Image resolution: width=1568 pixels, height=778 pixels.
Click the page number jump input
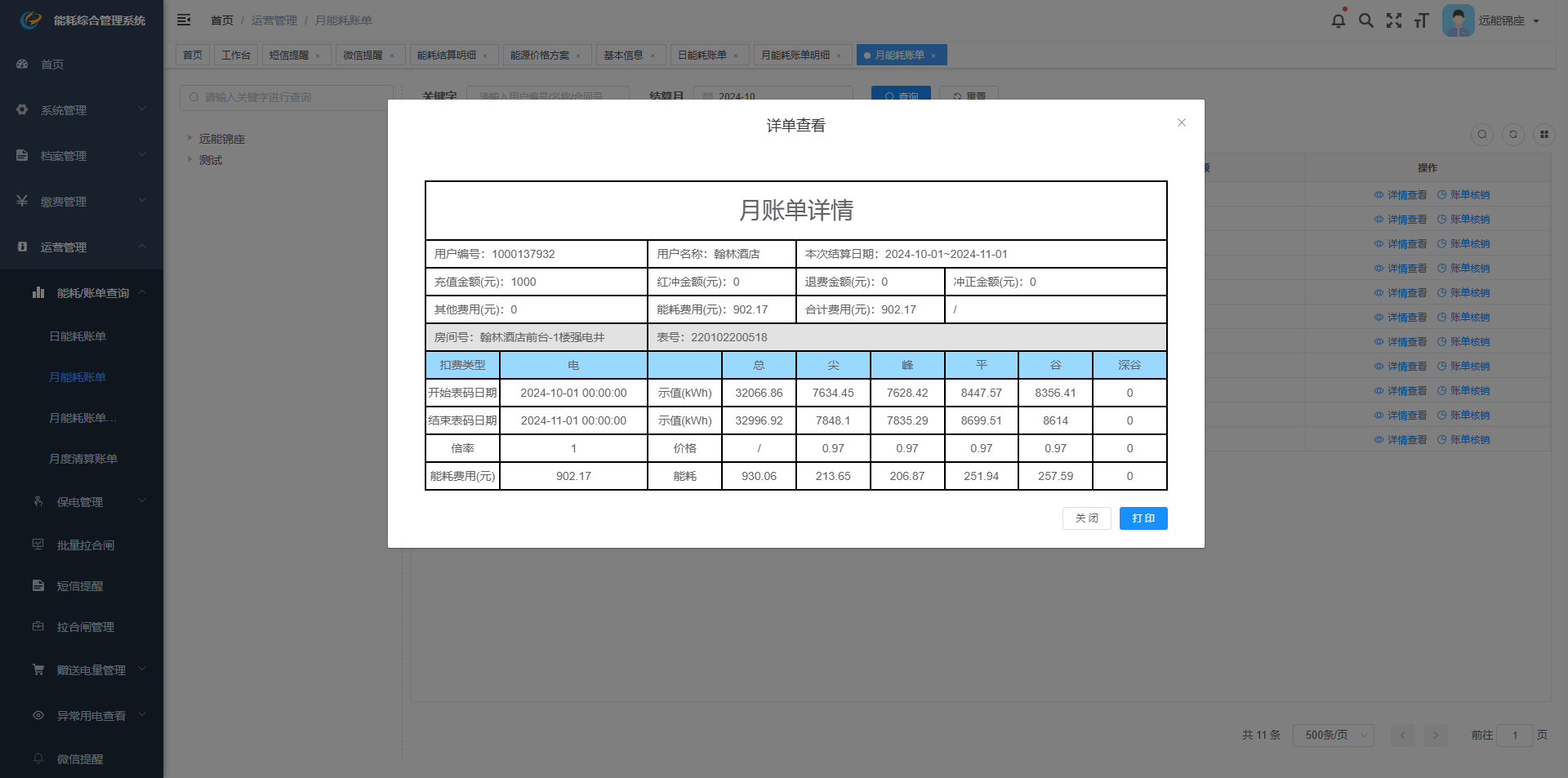click(1514, 735)
